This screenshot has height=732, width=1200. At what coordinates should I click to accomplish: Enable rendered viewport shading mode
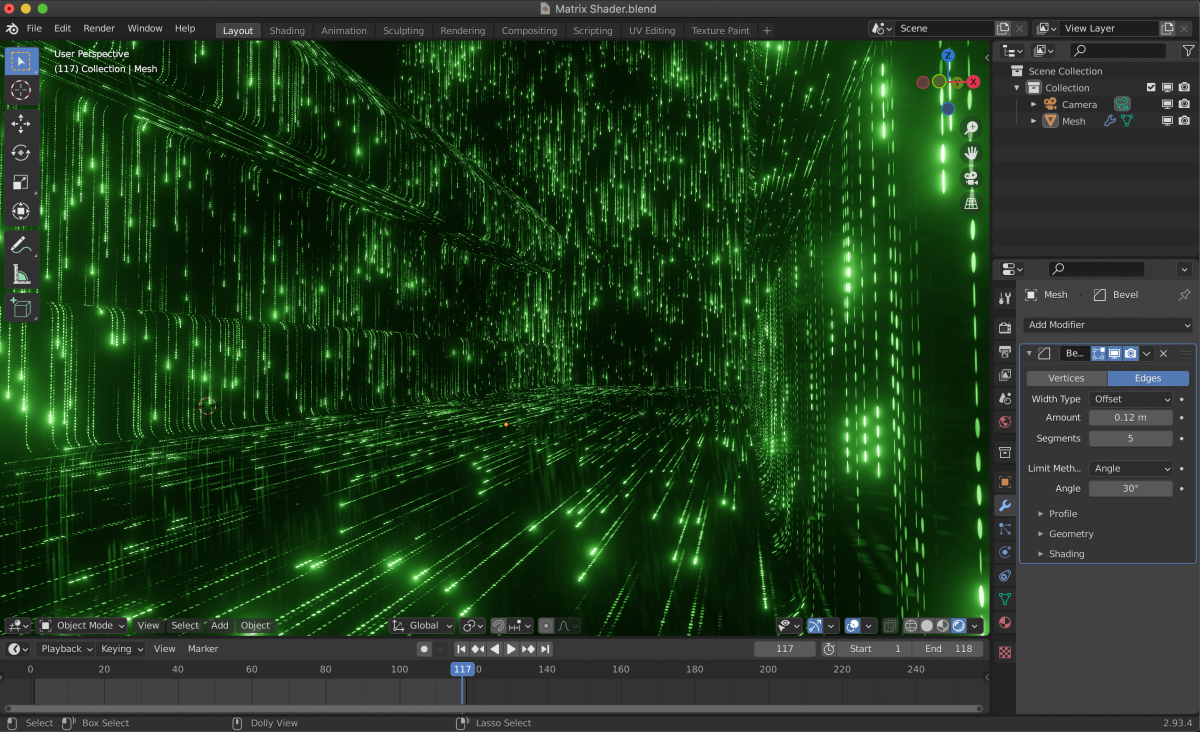click(959, 626)
